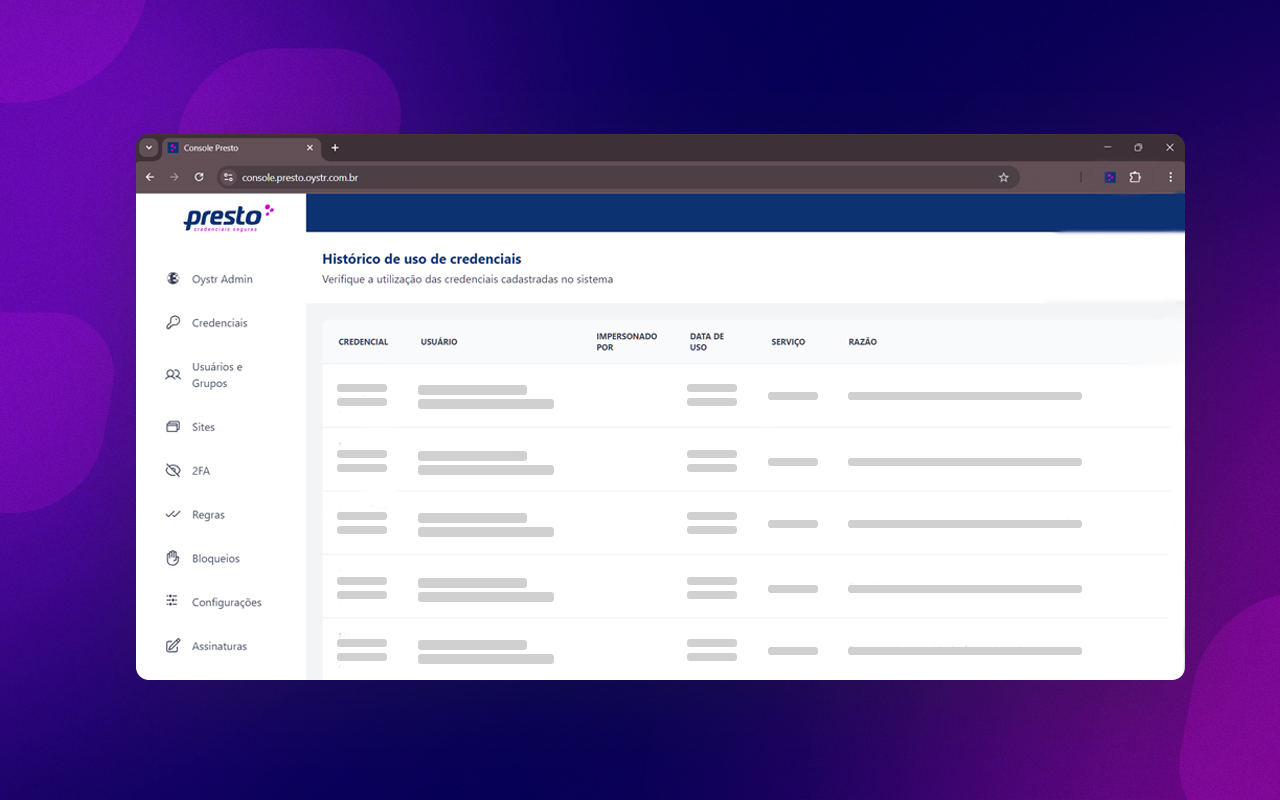This screenshot has width=1280, height=800.
Task: Go back to the previous page
Action: (x=150, y=177)
